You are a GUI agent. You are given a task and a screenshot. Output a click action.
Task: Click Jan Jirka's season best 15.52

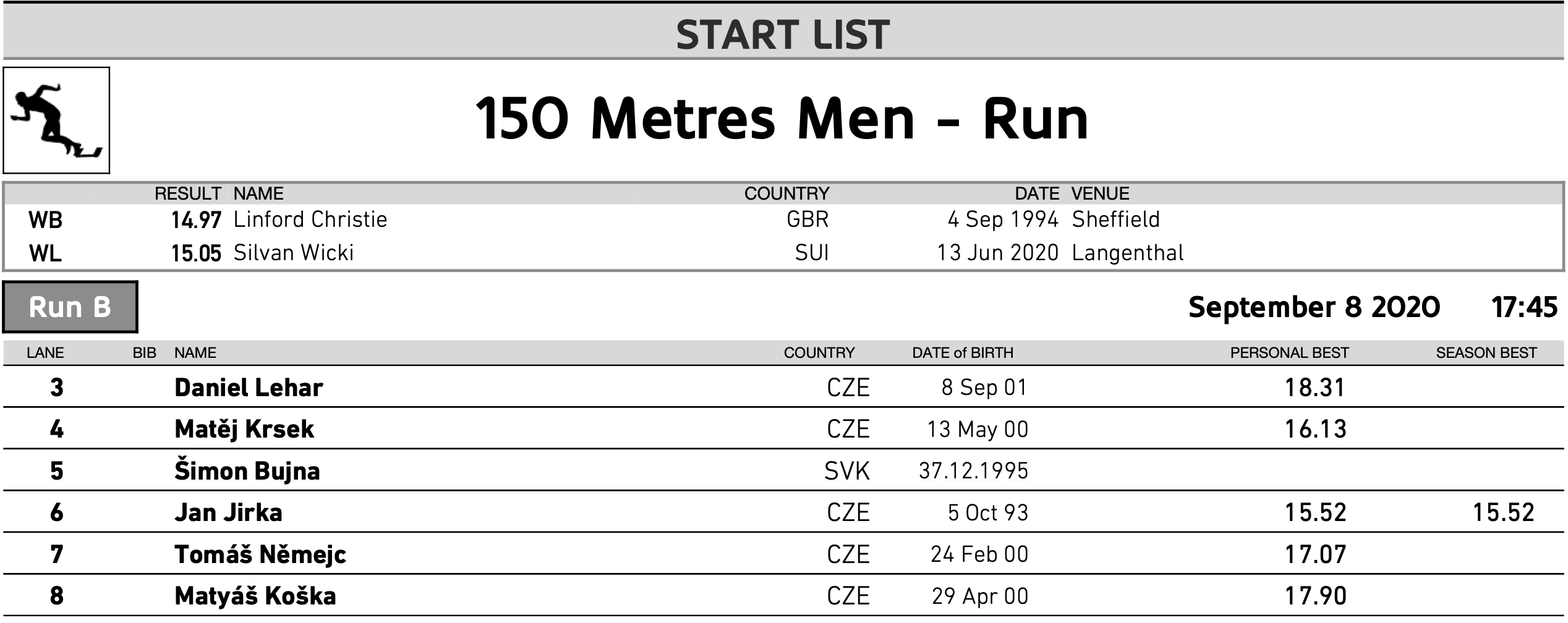click(1503, 513)
